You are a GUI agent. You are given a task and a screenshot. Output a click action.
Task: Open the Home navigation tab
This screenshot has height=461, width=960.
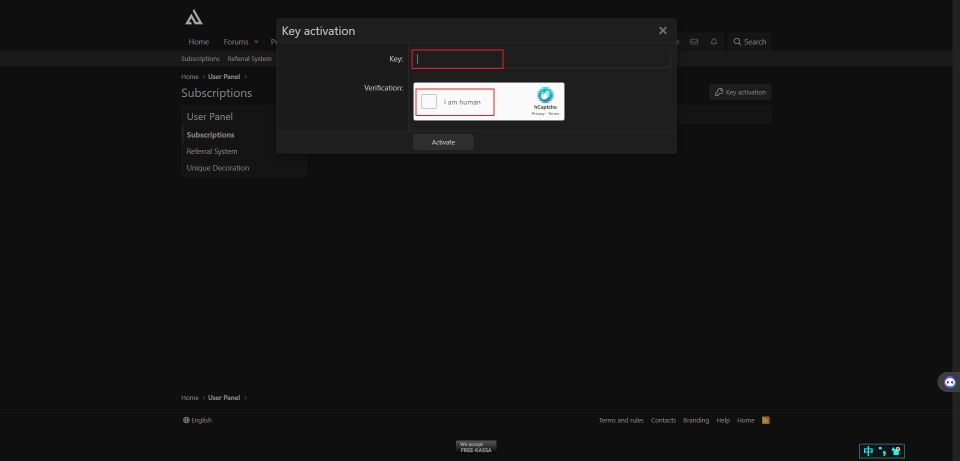pyautogui.click(x=199, y=42)
